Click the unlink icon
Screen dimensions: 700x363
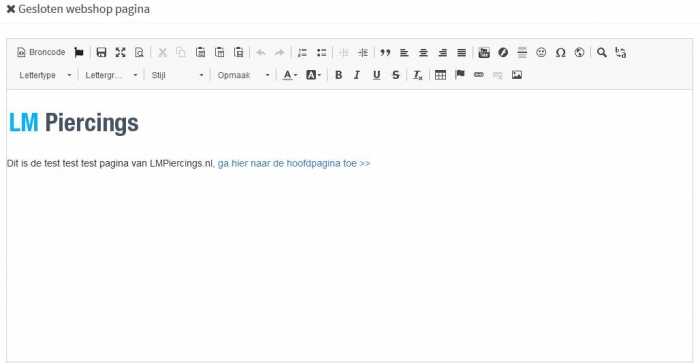(498, 75)
